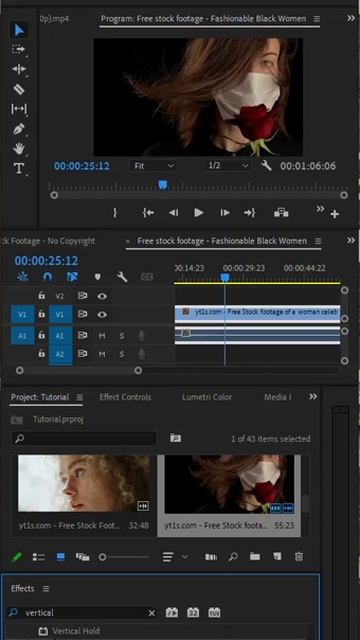The height and width of the screenshot is (640, 360).
Task: Open Sort Icons dropdown
Action: coord(175,557)
